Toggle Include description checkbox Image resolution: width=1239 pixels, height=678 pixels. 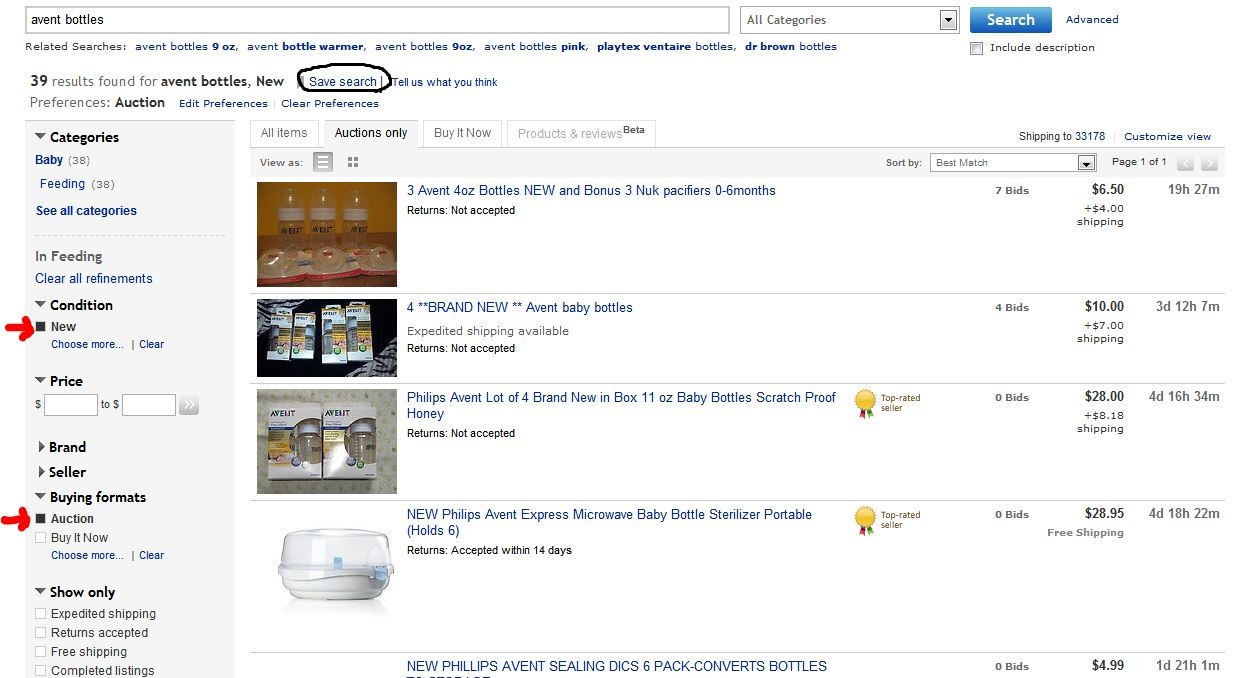[x=976, y=48]
